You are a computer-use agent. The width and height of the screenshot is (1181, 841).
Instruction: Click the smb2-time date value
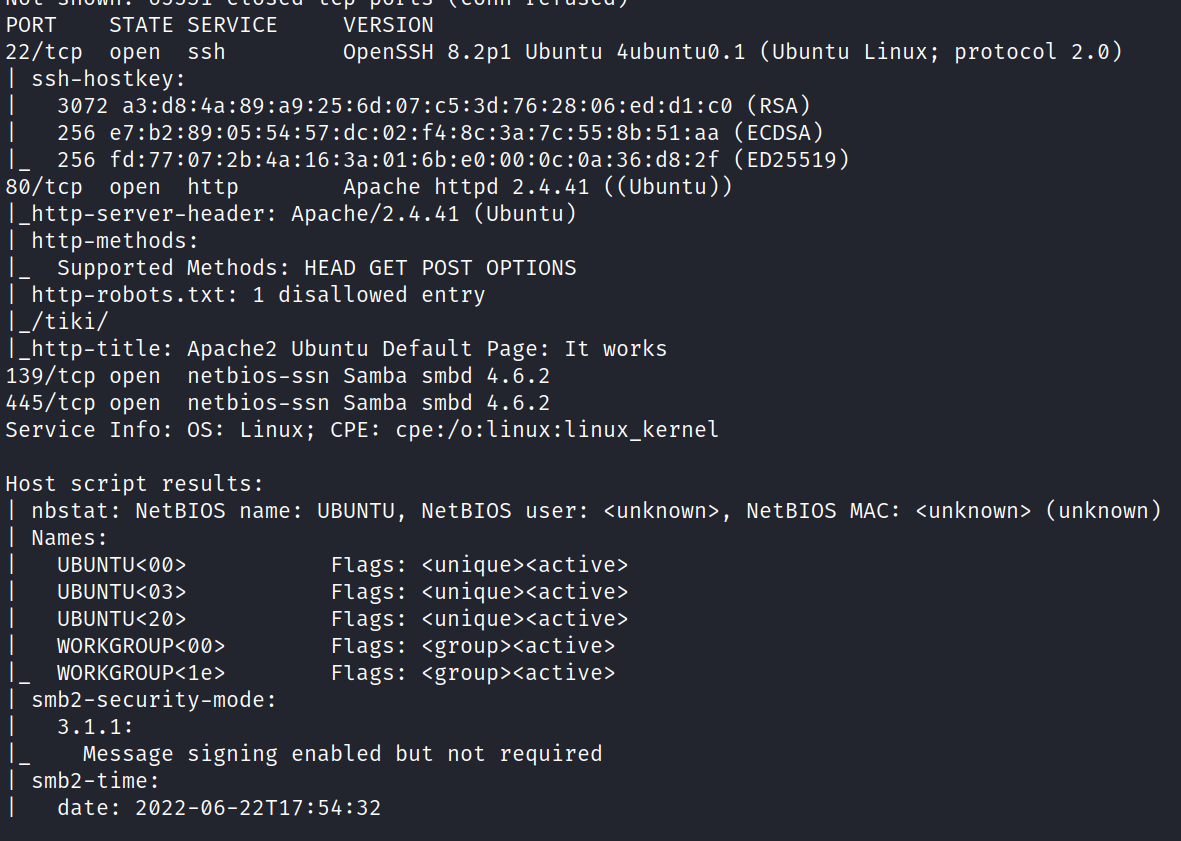[258, 808]
